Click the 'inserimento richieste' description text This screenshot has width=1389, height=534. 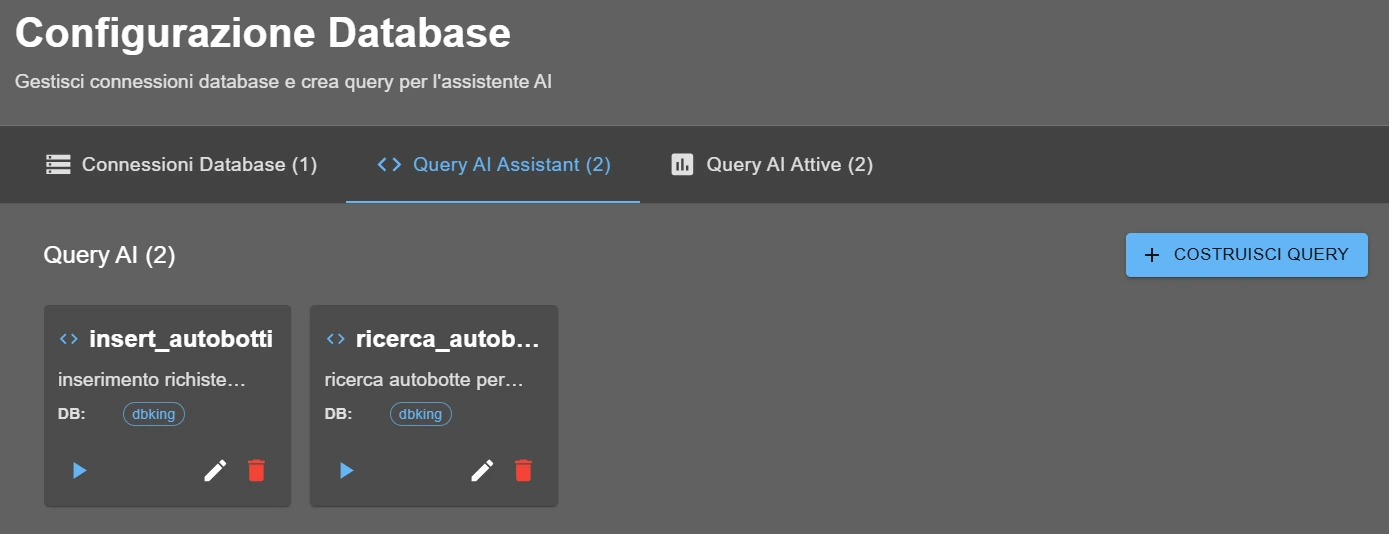click(x=152, y=380)
